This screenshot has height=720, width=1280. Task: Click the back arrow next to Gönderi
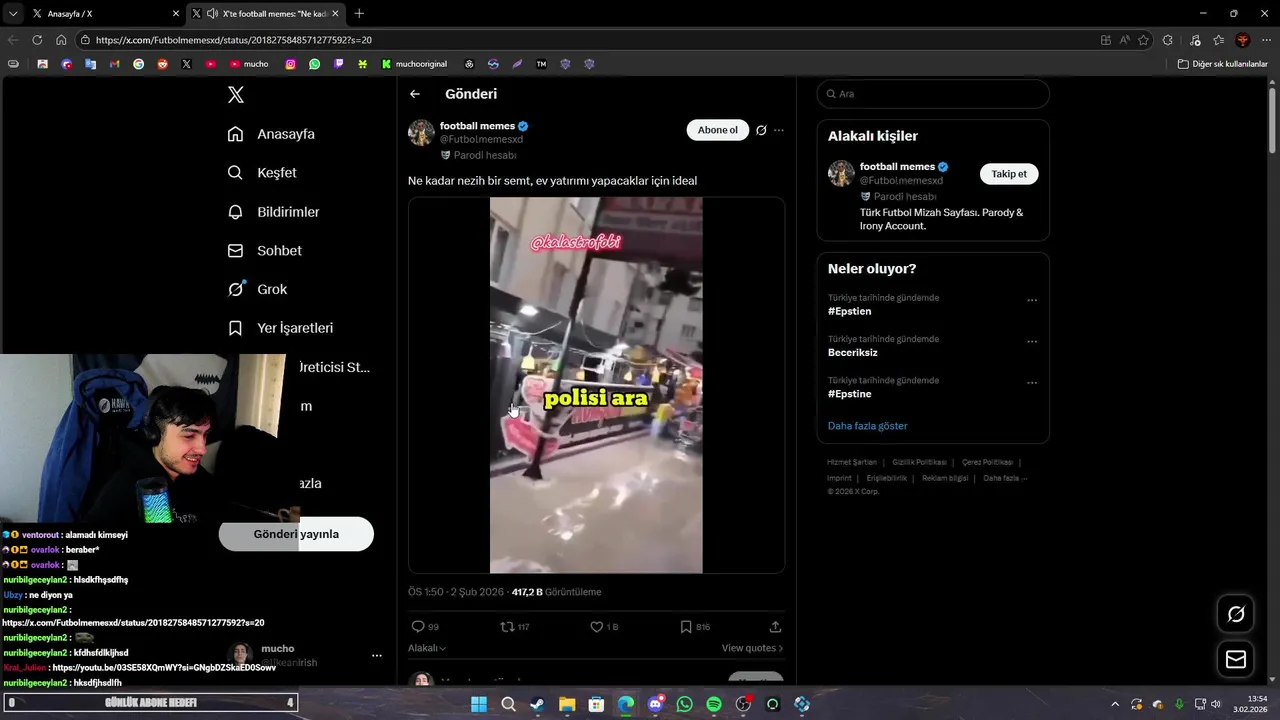coord(415,94)
